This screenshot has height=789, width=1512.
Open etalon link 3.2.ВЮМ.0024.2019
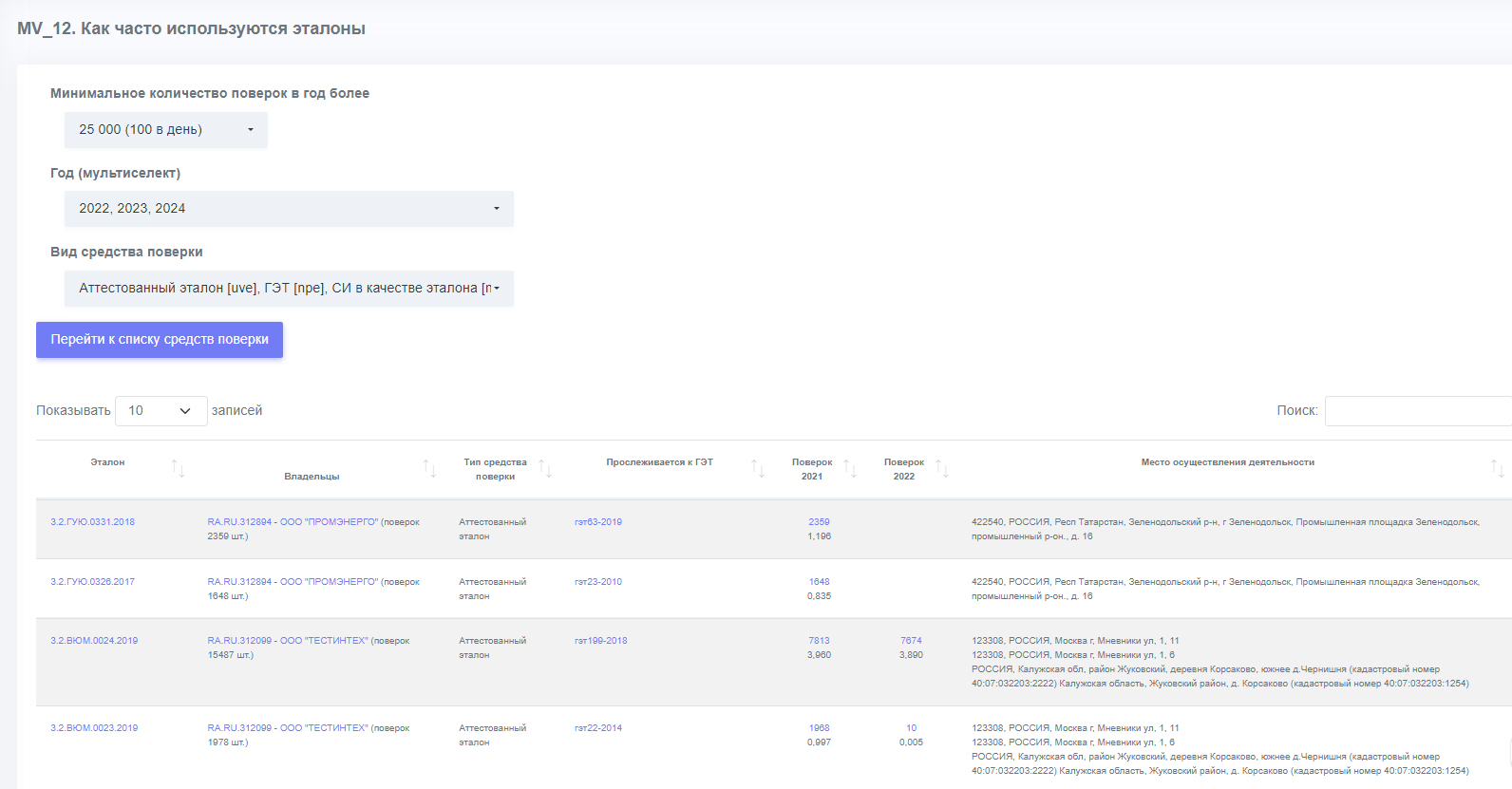(x=94, y=641)
